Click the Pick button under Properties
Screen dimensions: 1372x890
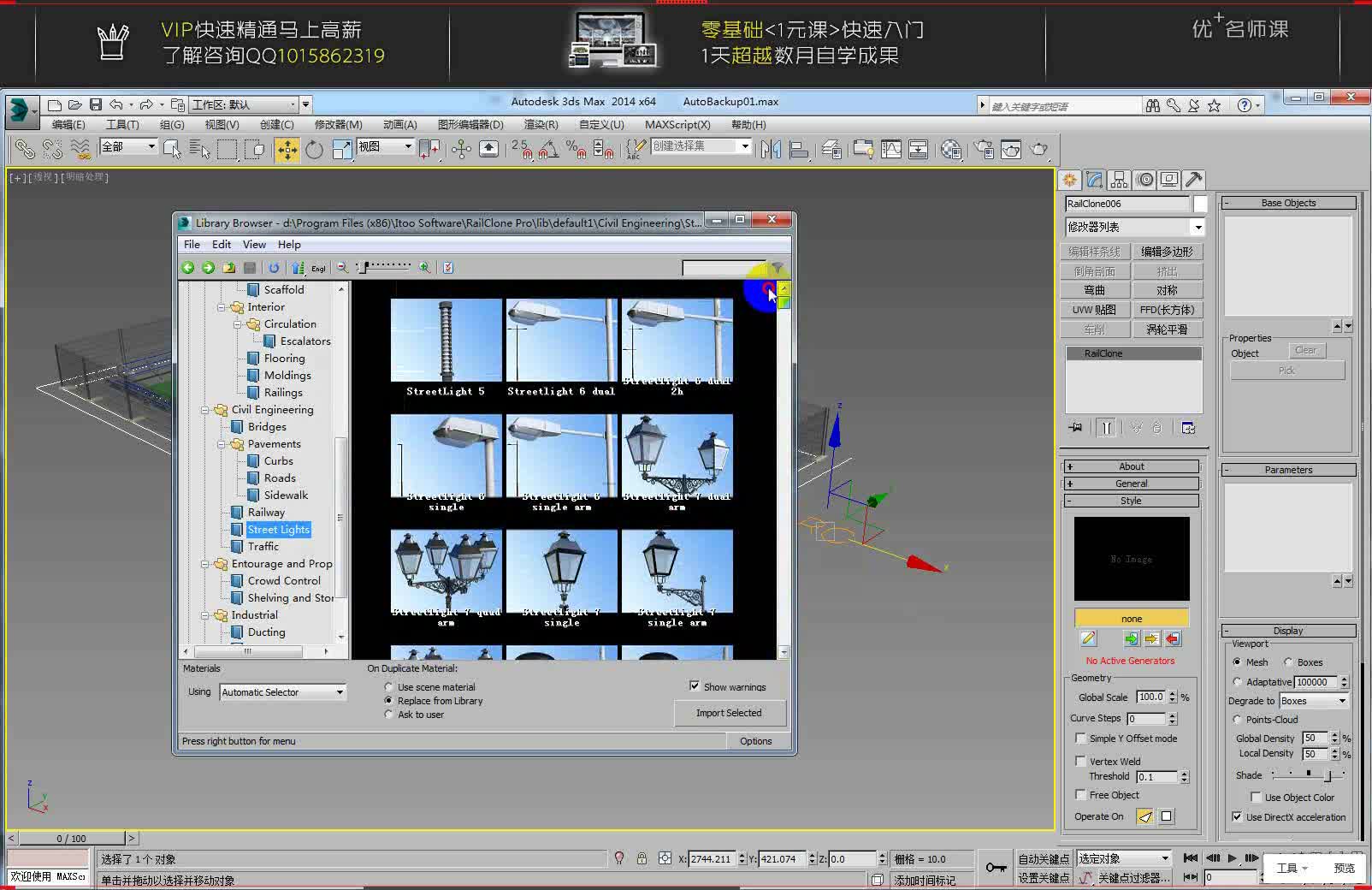1287,370
